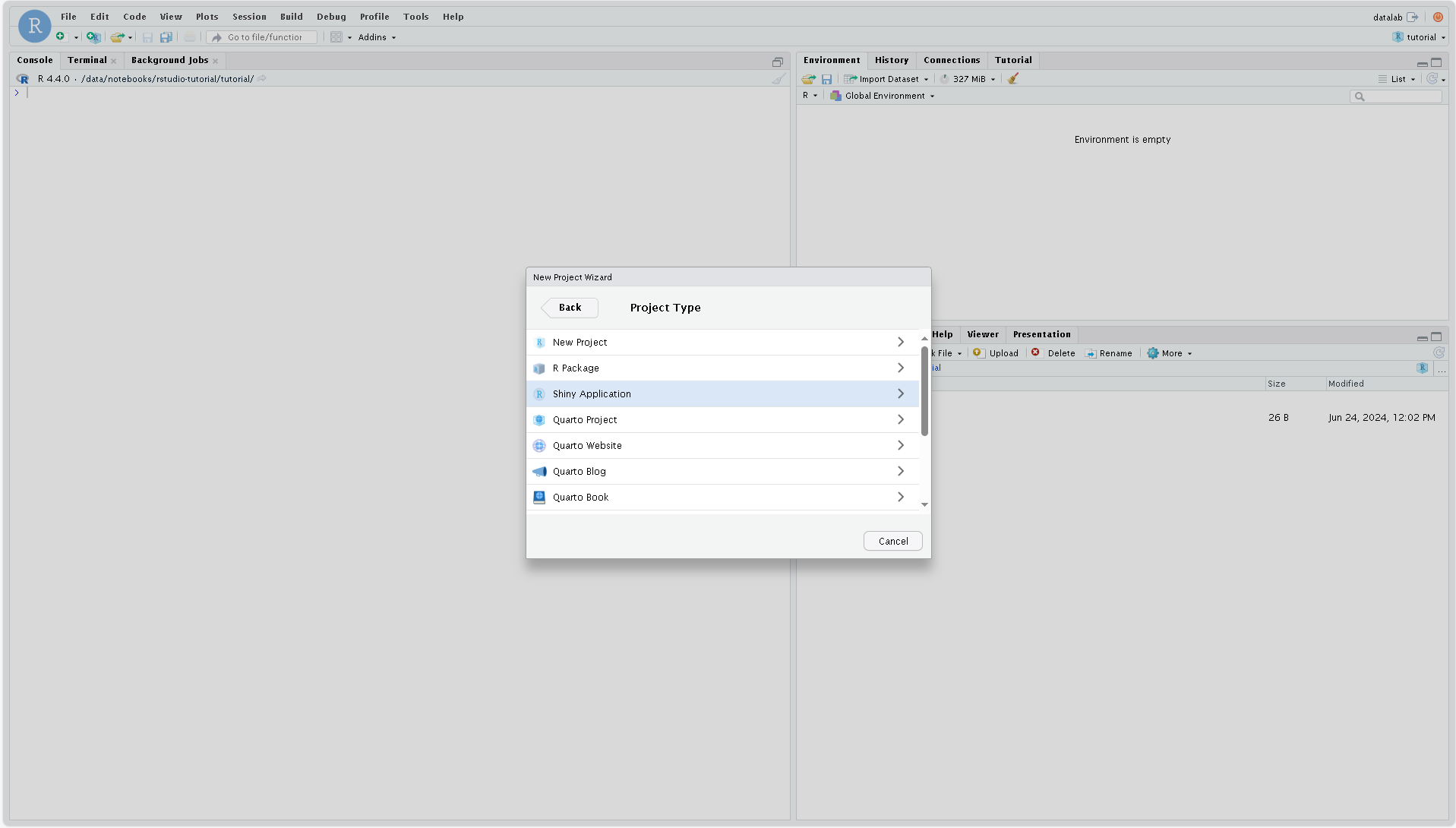The height and width of the screenshot is (828, 1456).
Task: Click the refresh file listing icon
Action: (x=1438, y=352)
